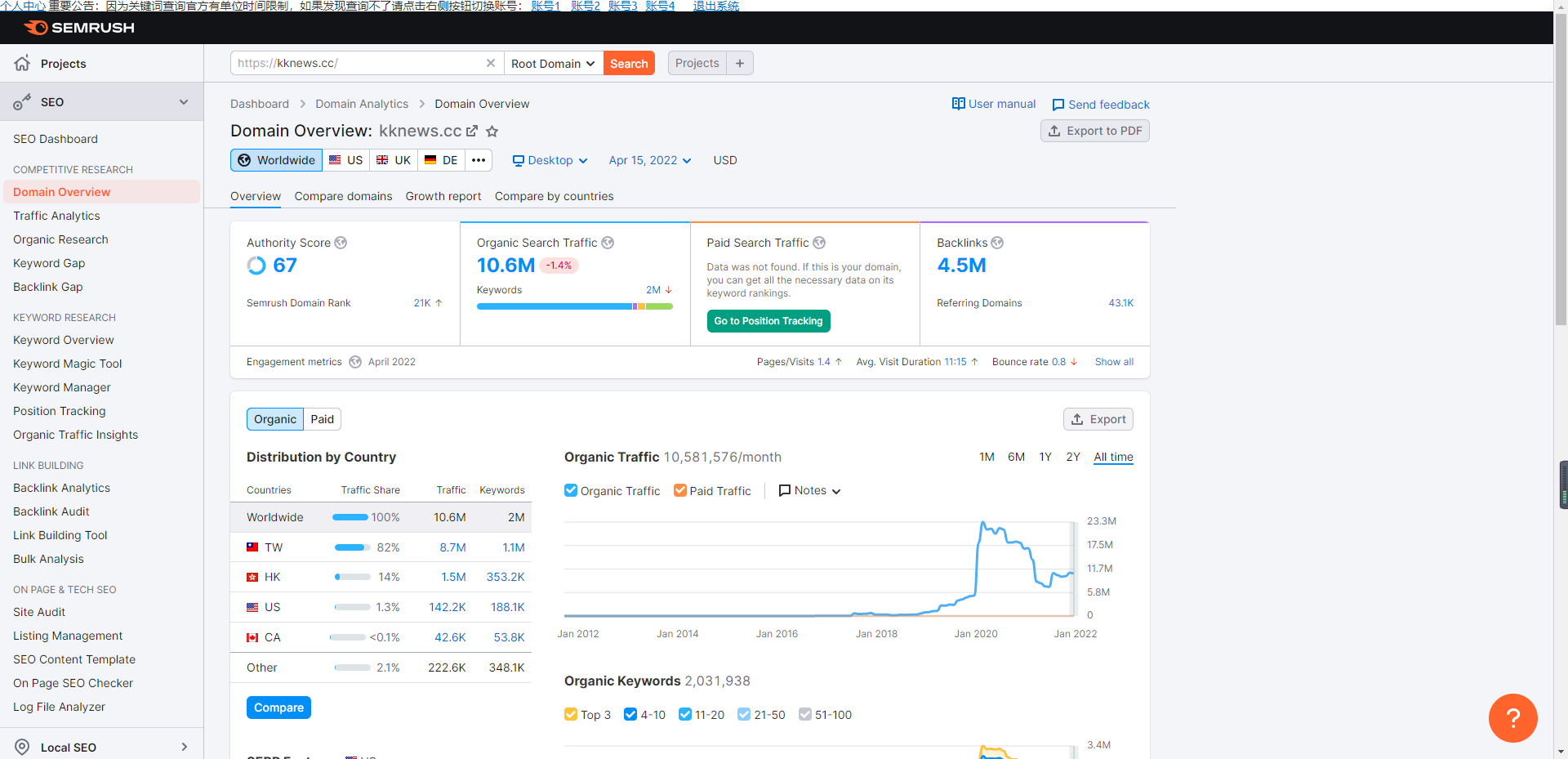1568x759 pixels.
Task: Toggle the Top 3 keywords checkbox
Action: coord(571,714)
